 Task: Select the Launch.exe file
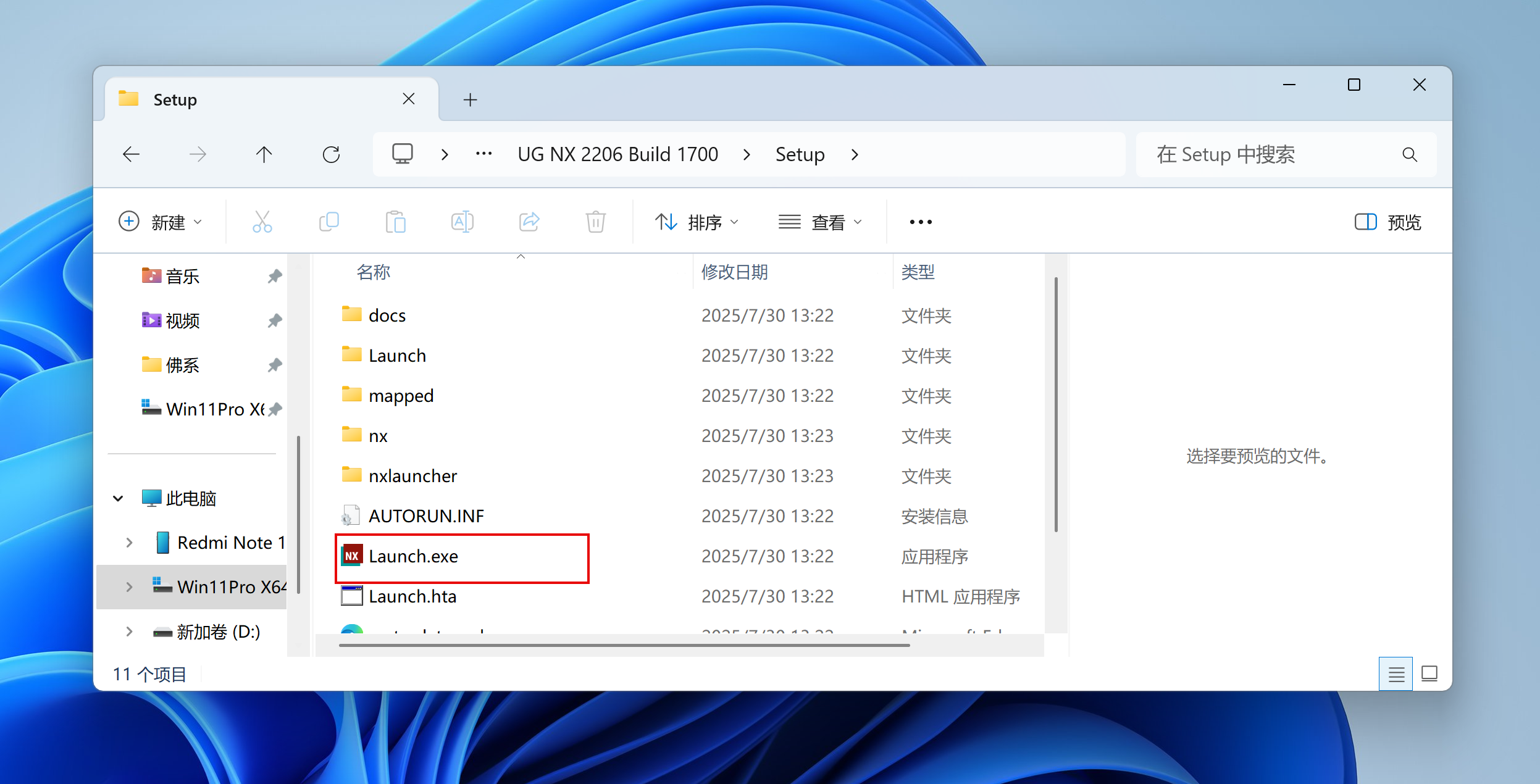pyautogui.click(x=413, y=557)
